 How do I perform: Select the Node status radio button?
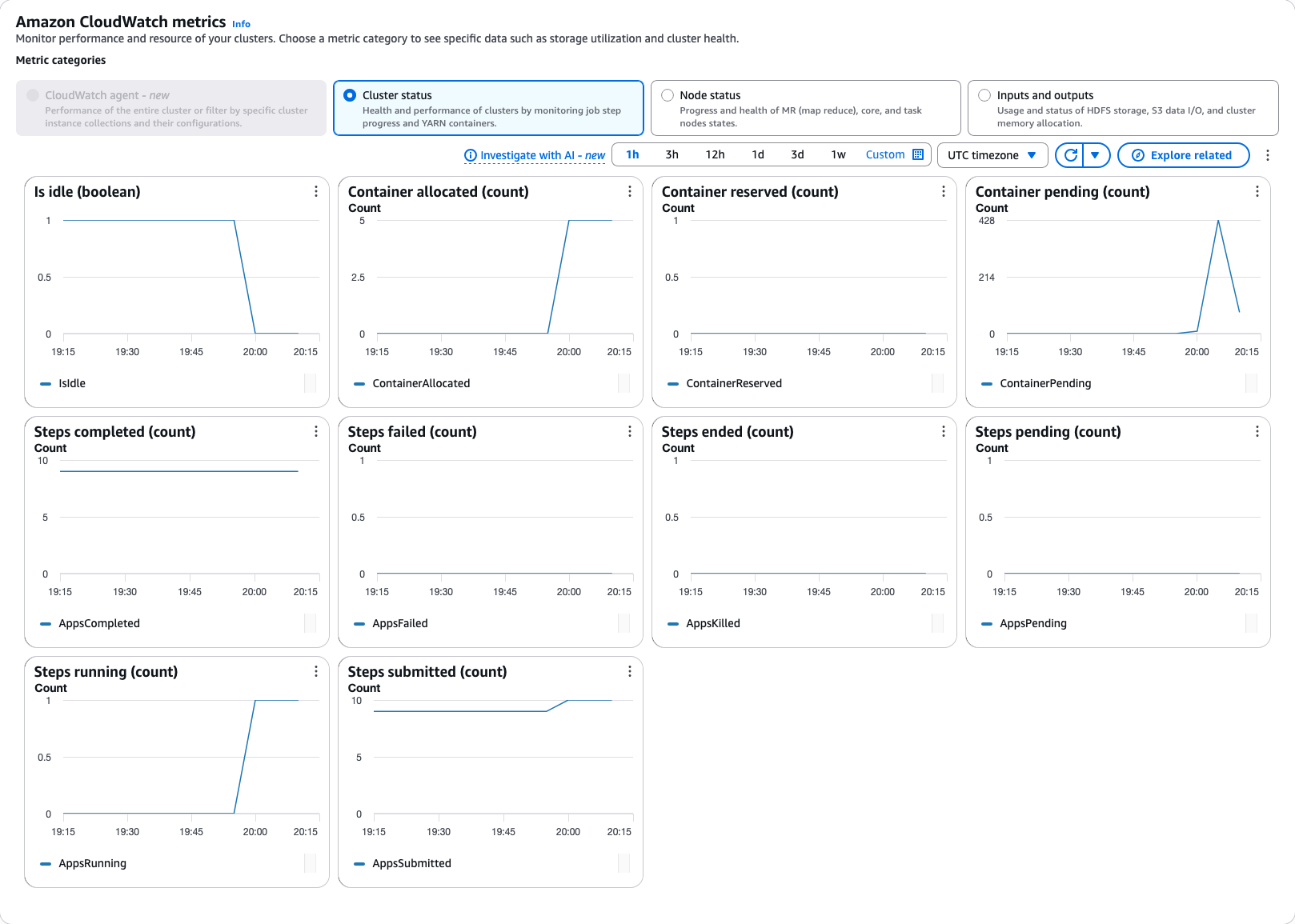[668, 95]
